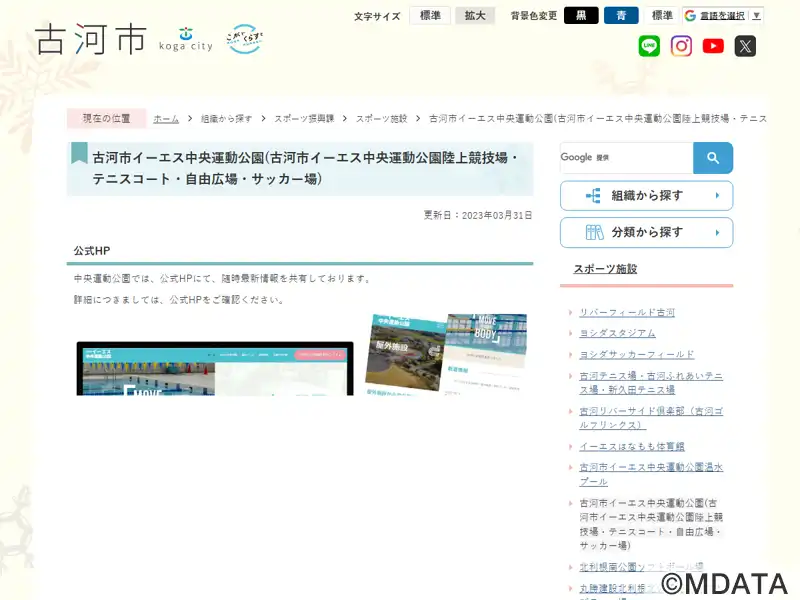Set text size to 拡大
Image resolution: width=800 pixels, height=600 pixels.
(475, 16)
